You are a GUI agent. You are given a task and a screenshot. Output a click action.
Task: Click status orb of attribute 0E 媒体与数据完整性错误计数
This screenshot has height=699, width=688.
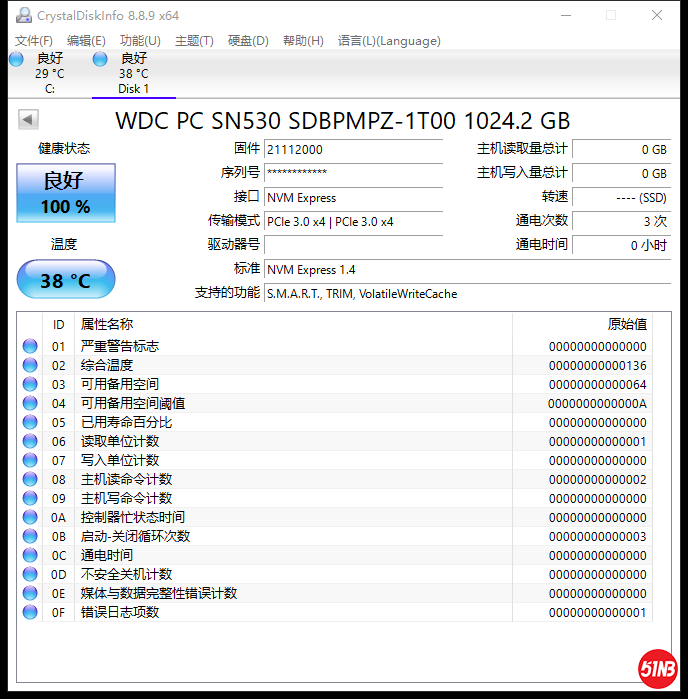coord(30,593)
